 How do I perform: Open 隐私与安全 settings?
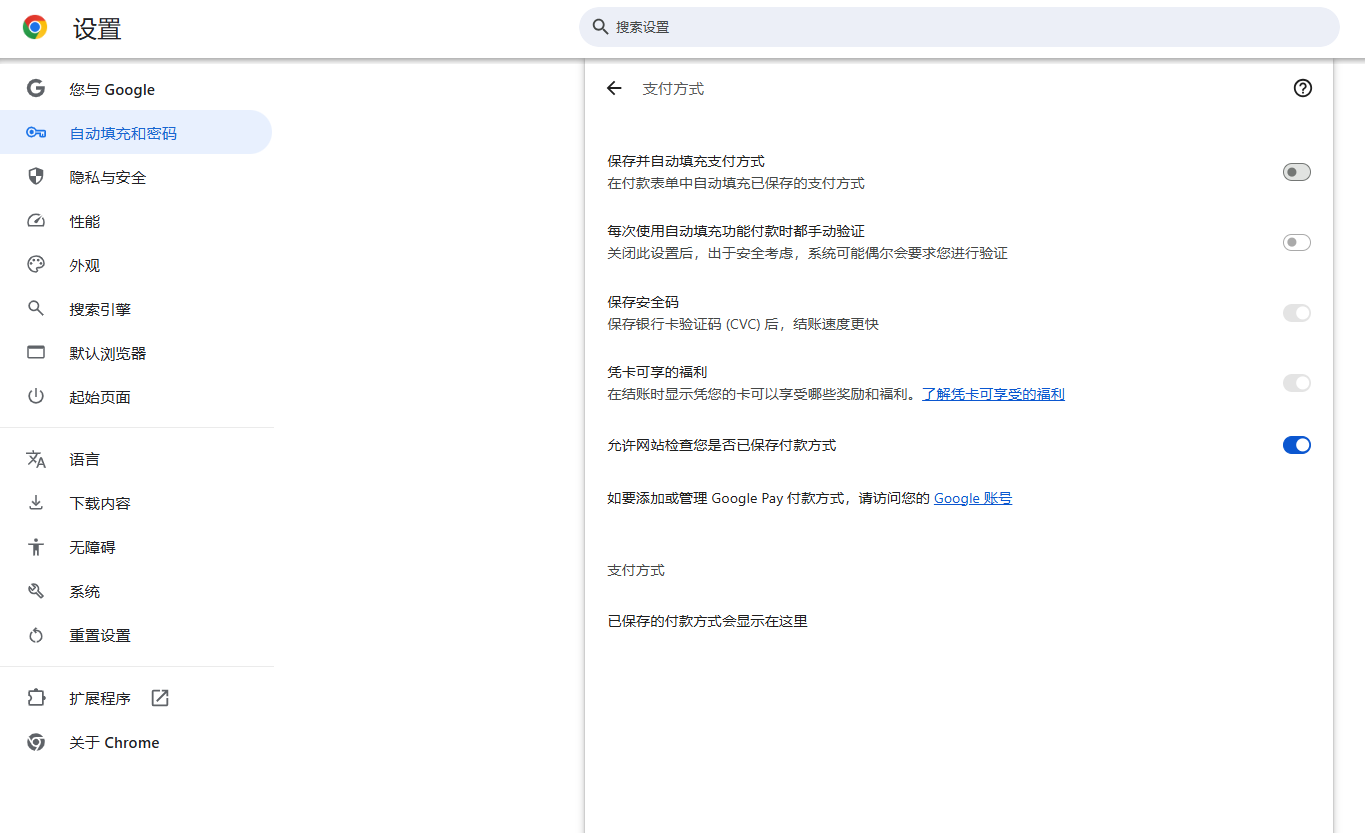(136, 177)
